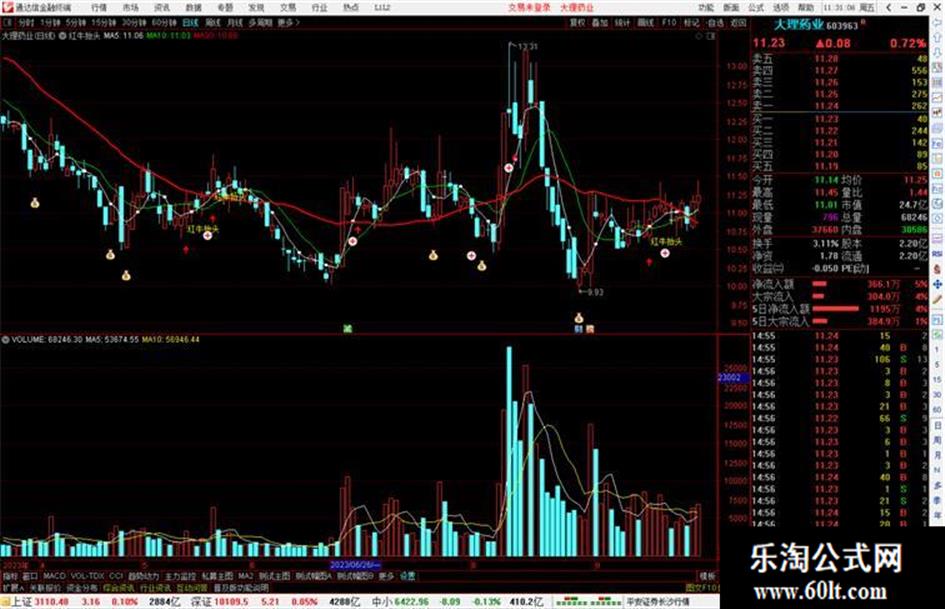Click the 返回 back button
This screenshot has width=945, height=609.
738,22
